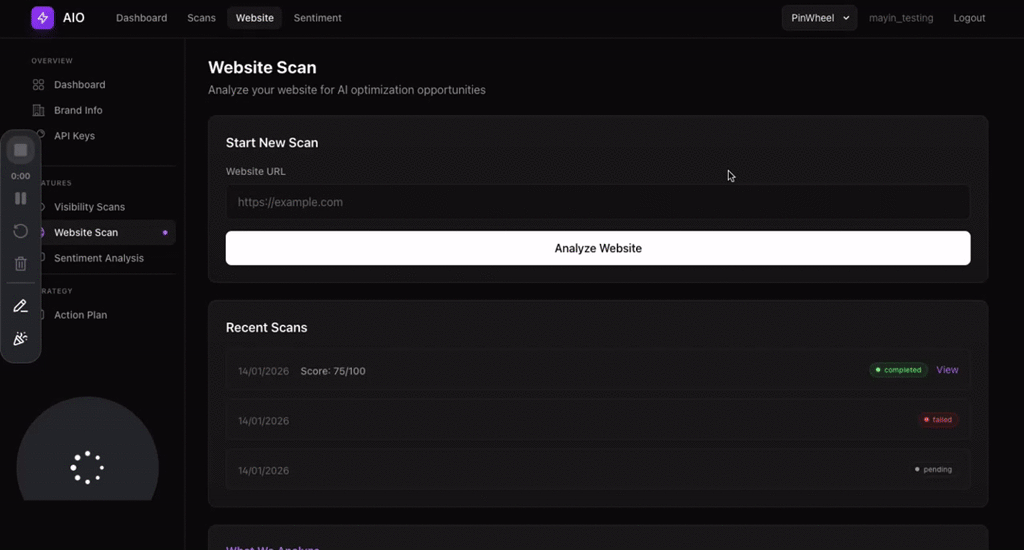Image resolution: width=1024 pixels, height=550 pixels.
Task: Open the failed scan row
Action: pos(598,420)
